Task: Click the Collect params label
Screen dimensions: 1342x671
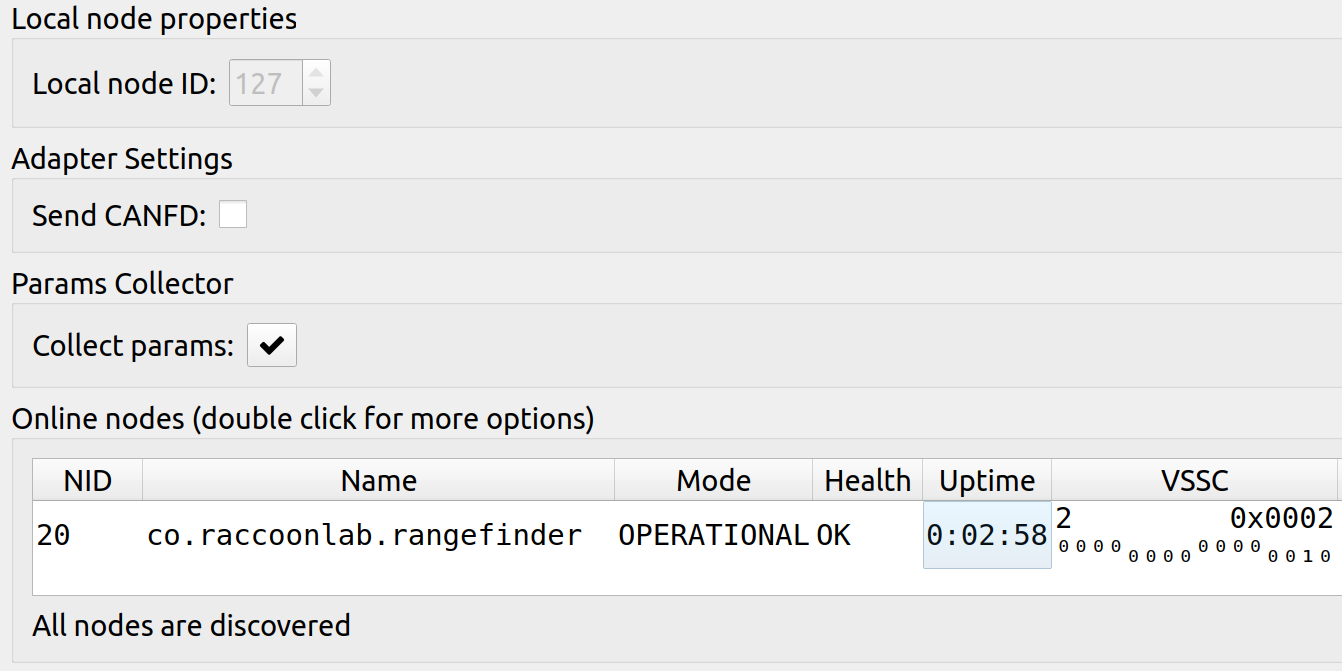Action: point(133,346)
